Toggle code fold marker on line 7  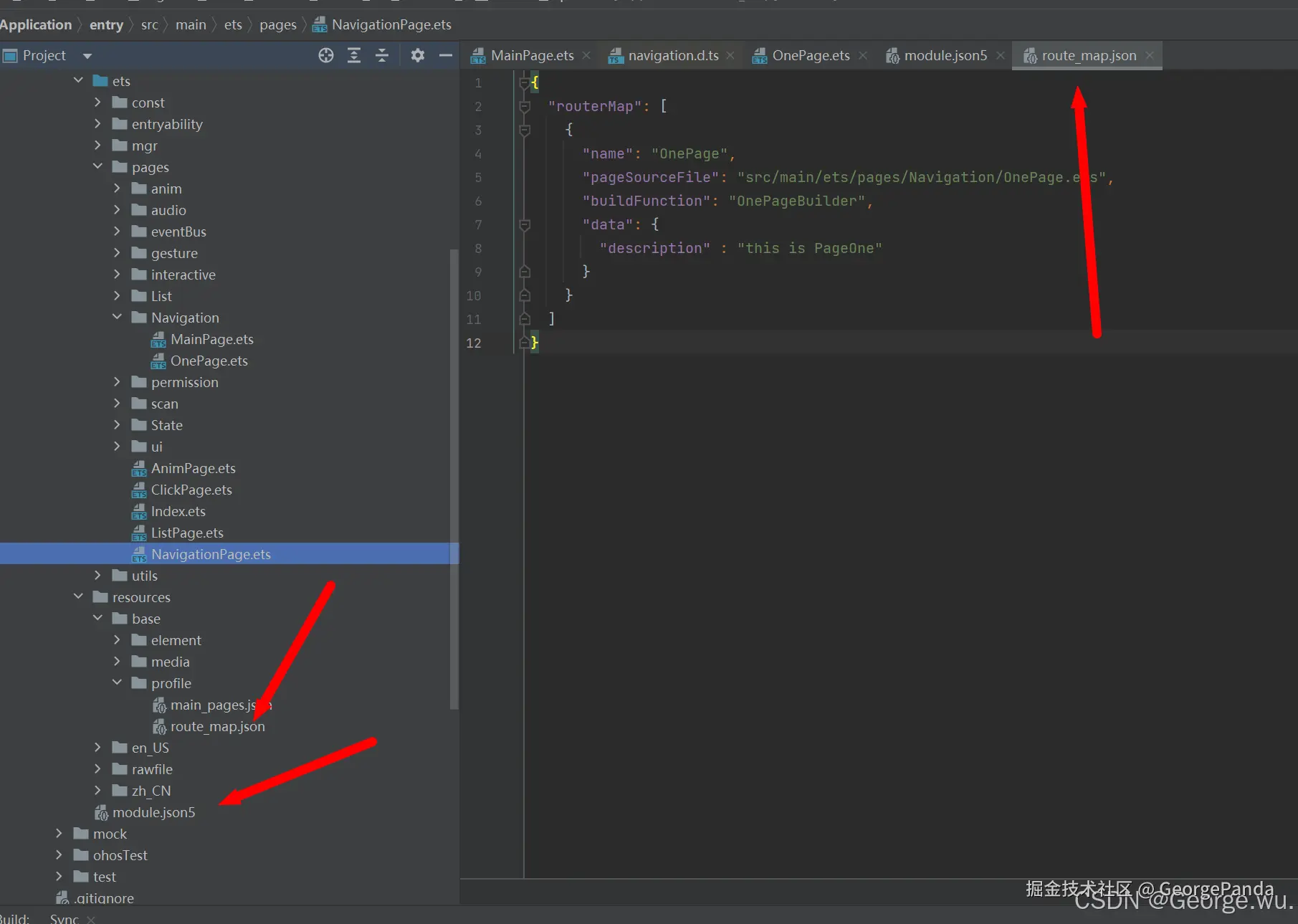pyautogui.click(x=525, y=225)
